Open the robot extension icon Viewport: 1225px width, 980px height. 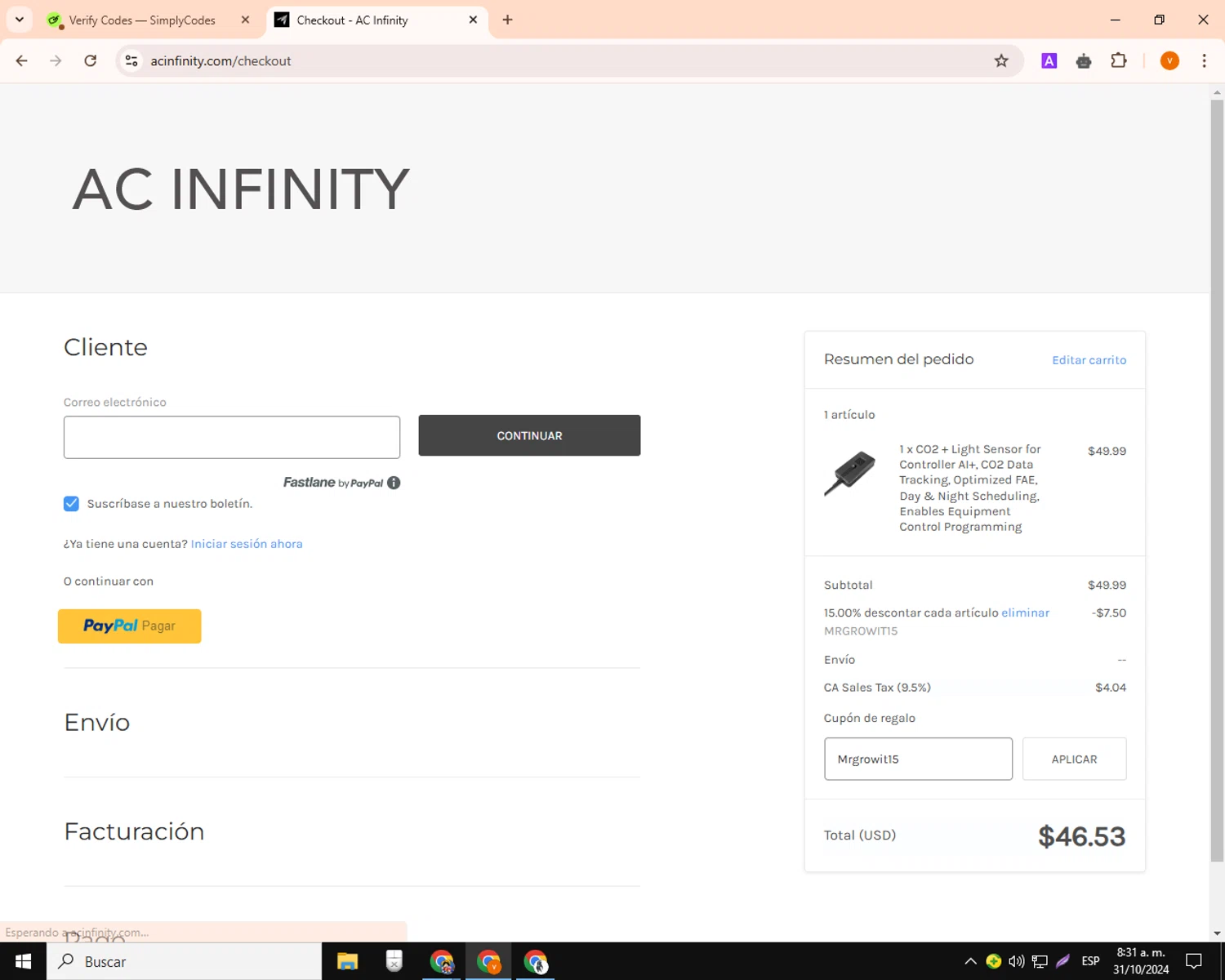(x=1084, y=60)
